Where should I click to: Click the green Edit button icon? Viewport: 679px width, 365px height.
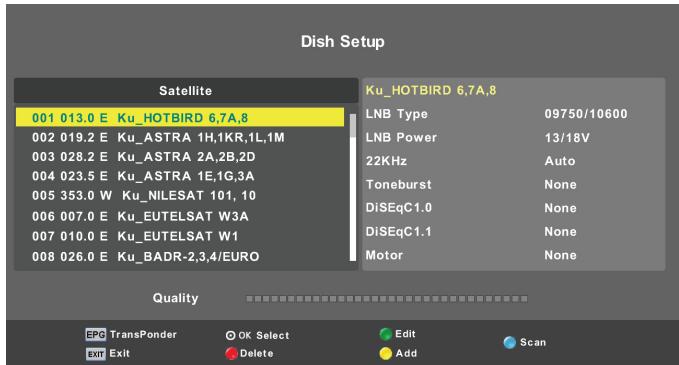[385, 334]
